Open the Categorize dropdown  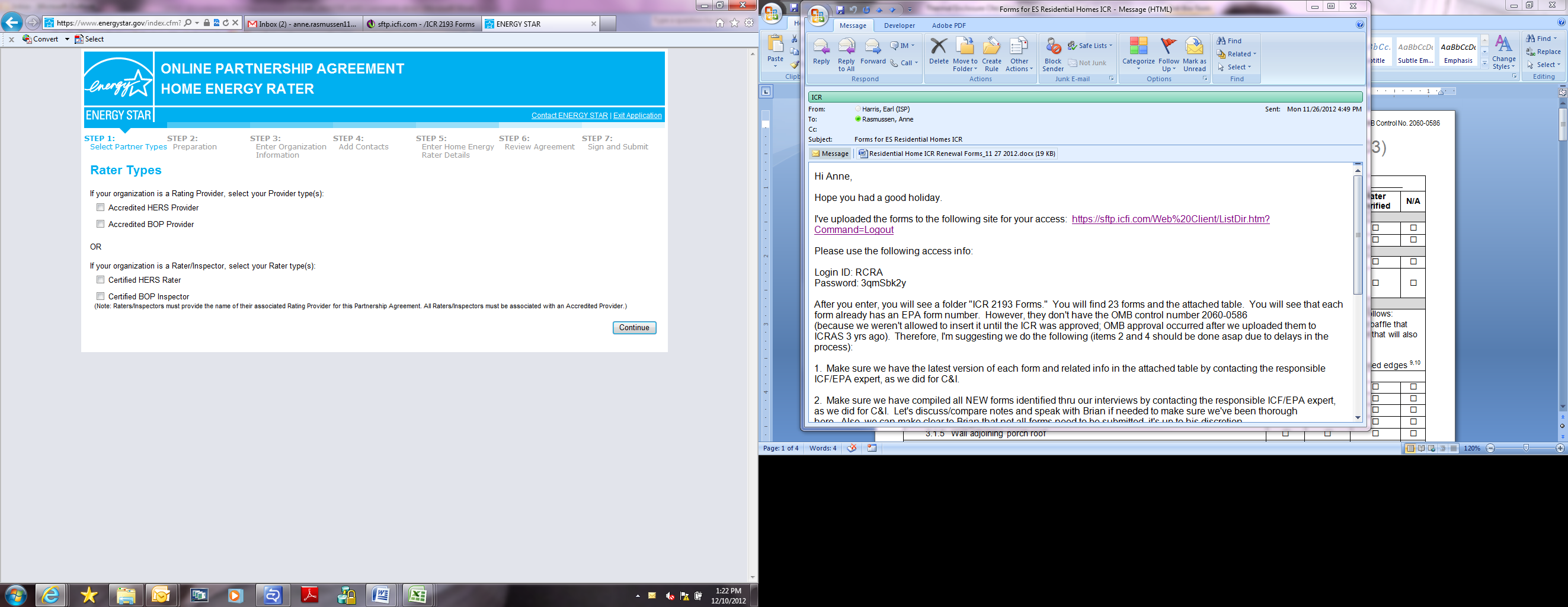point(1138,55)
